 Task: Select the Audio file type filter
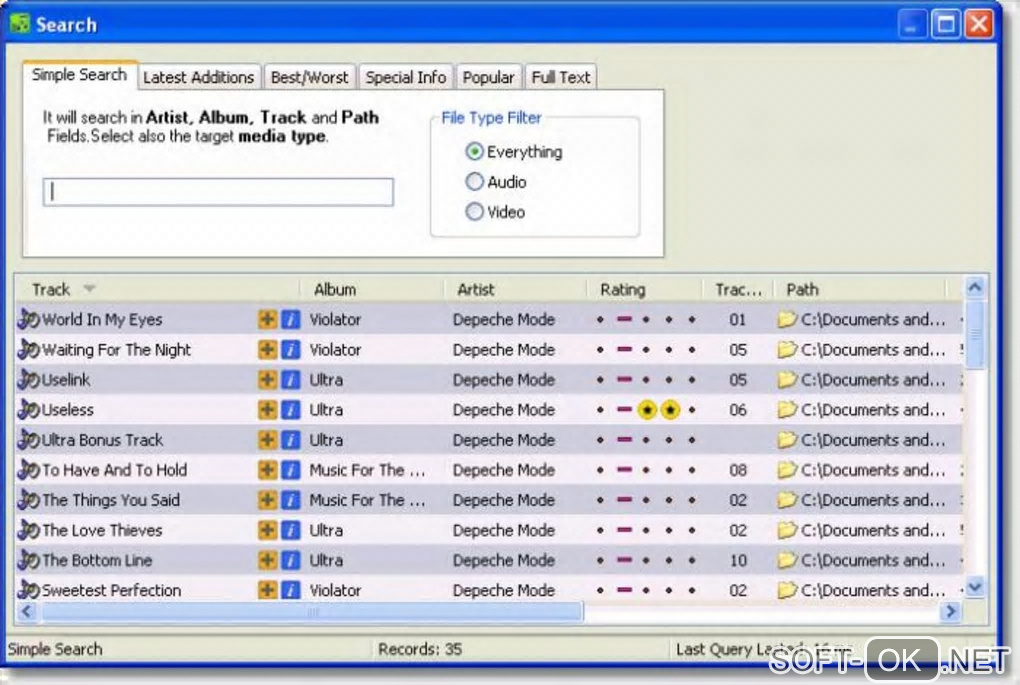point(474,181)
